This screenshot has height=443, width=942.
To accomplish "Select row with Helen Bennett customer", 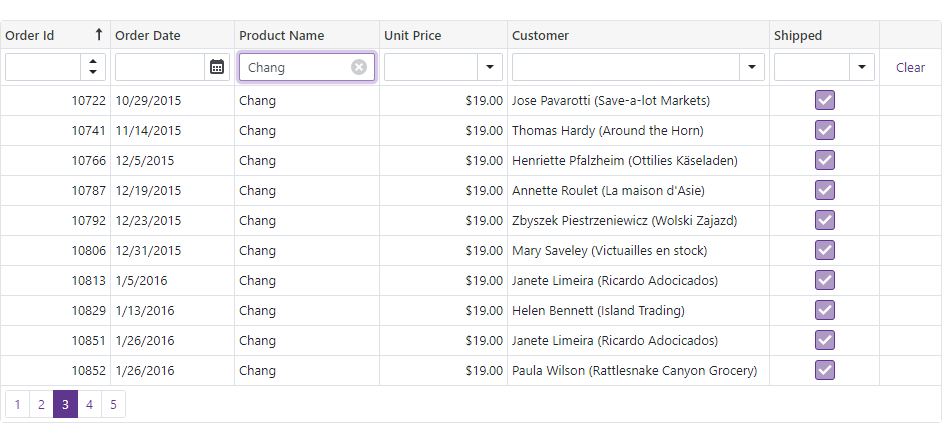I will click(598, 310).
